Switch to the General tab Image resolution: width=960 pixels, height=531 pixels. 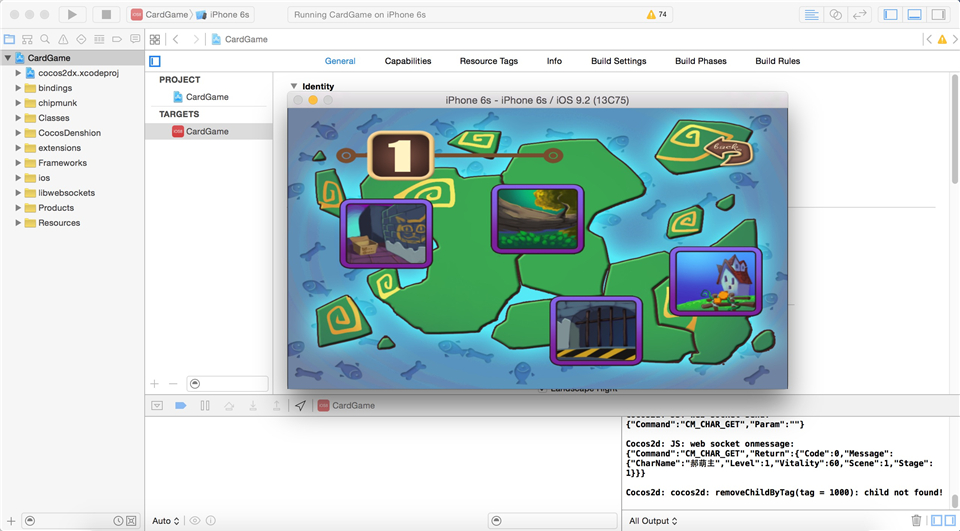click(x=340, y=61)
